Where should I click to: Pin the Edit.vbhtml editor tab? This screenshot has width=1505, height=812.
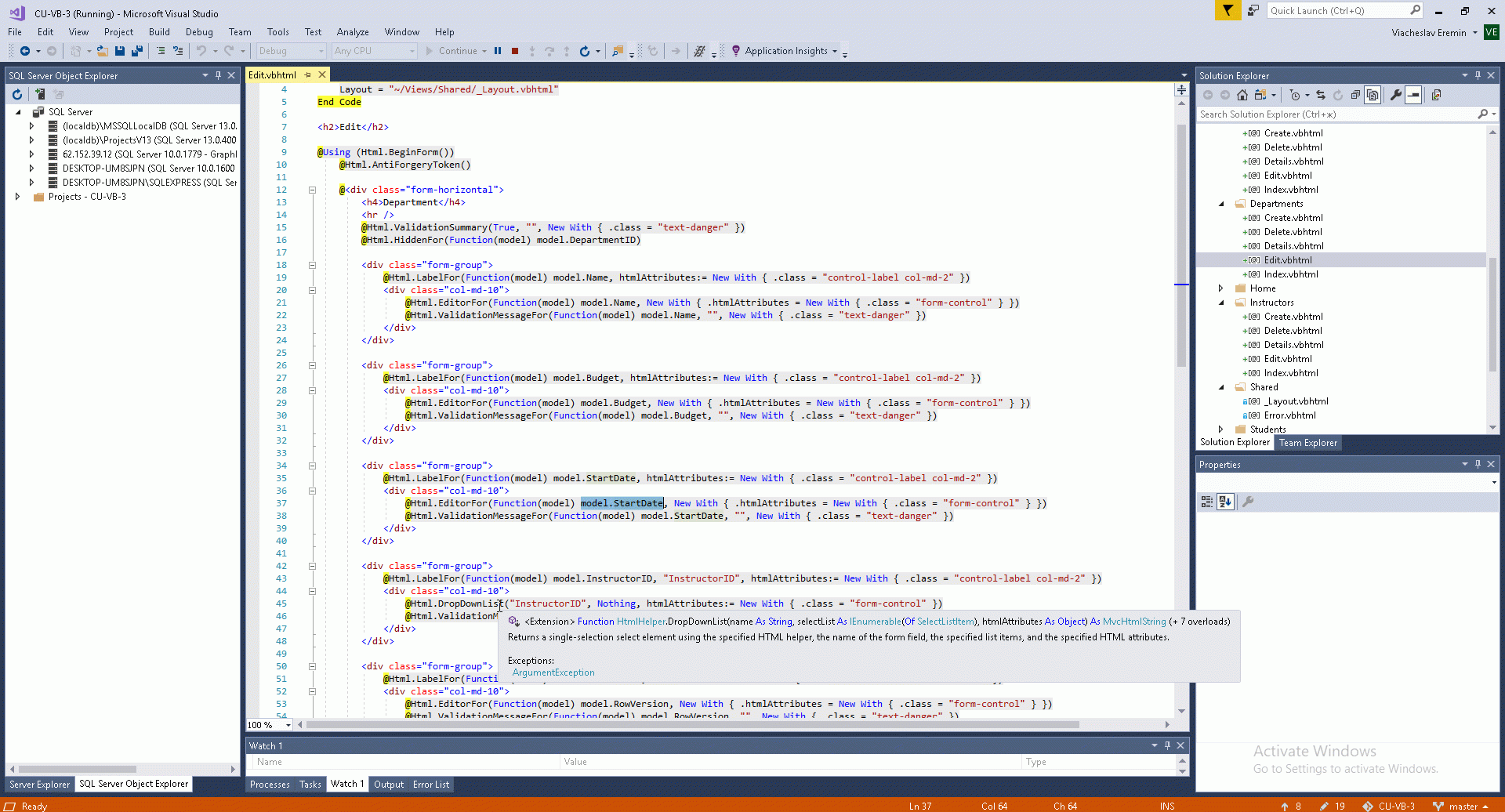pos(308,75)
